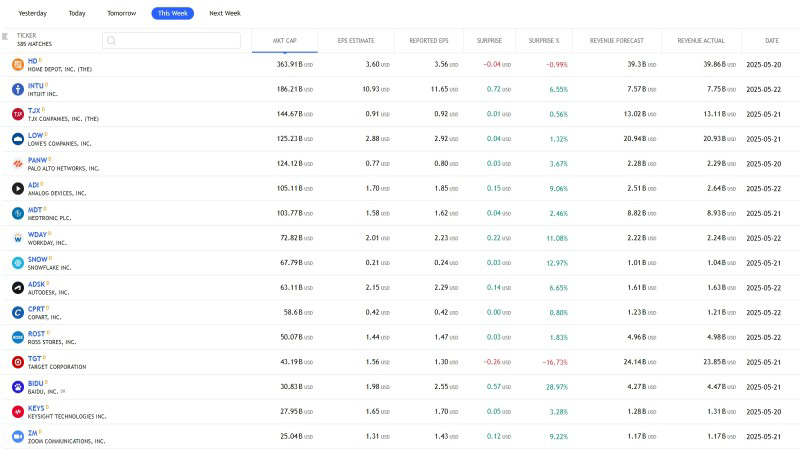Click the Snowflake logo icon

[18, 262]
